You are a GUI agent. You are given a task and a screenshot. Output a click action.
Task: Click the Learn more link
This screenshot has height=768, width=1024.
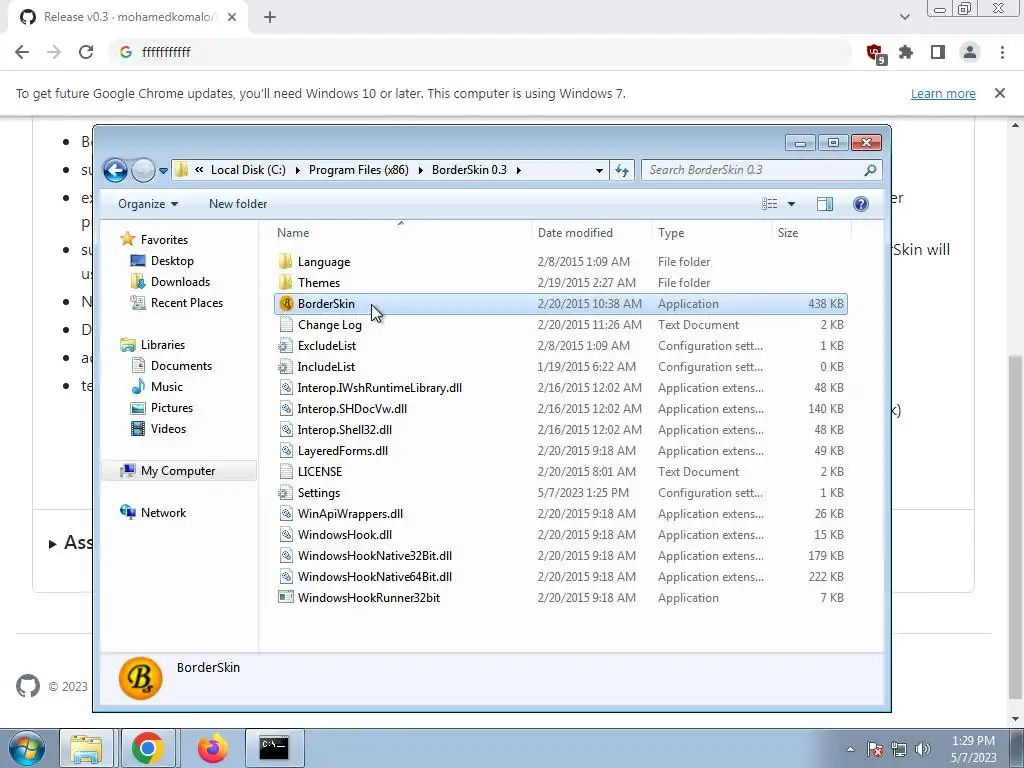(x=943, y=93)
